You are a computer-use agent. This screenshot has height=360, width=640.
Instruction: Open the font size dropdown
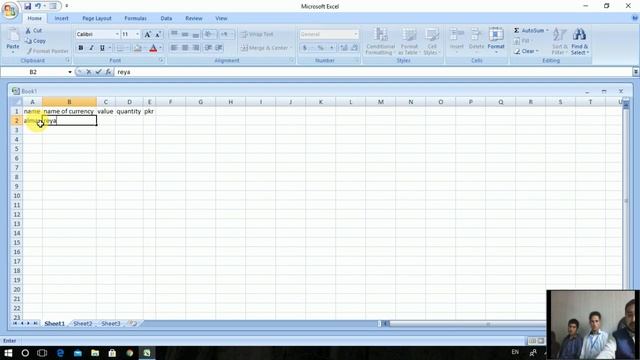(x=138, y=34)
